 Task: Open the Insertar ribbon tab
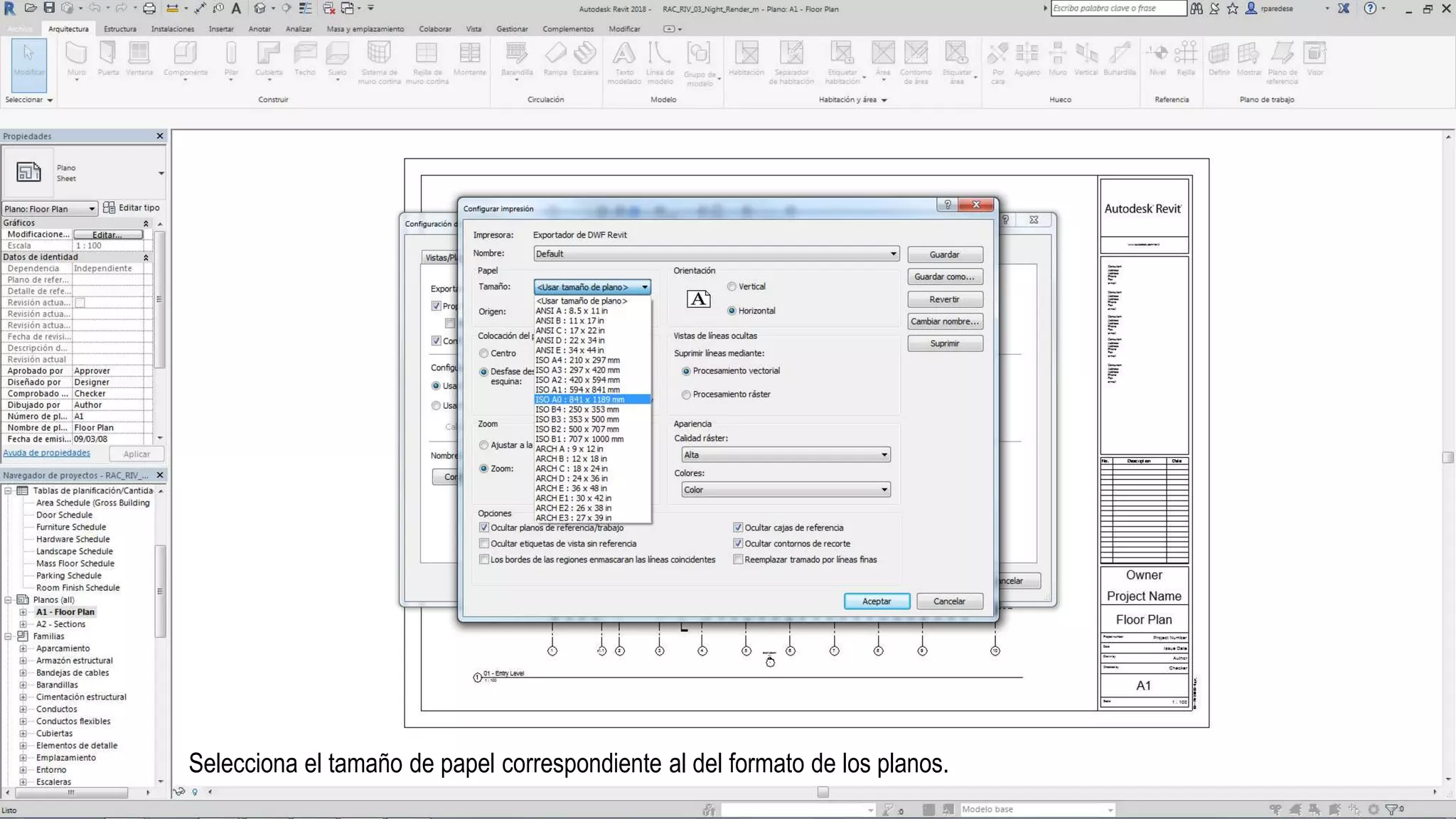221,29
